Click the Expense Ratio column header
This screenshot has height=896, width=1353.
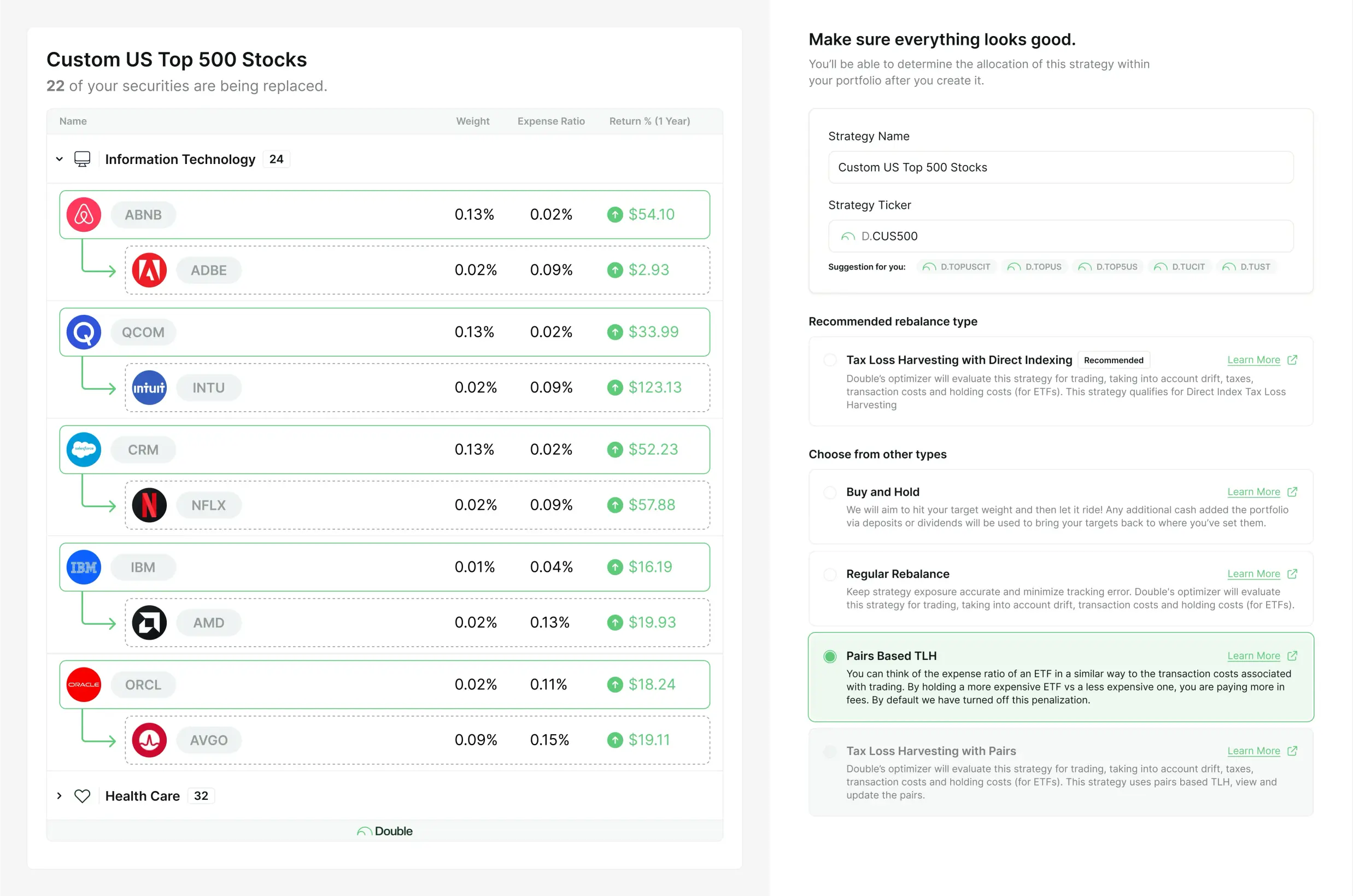click(x=551, y=121)
